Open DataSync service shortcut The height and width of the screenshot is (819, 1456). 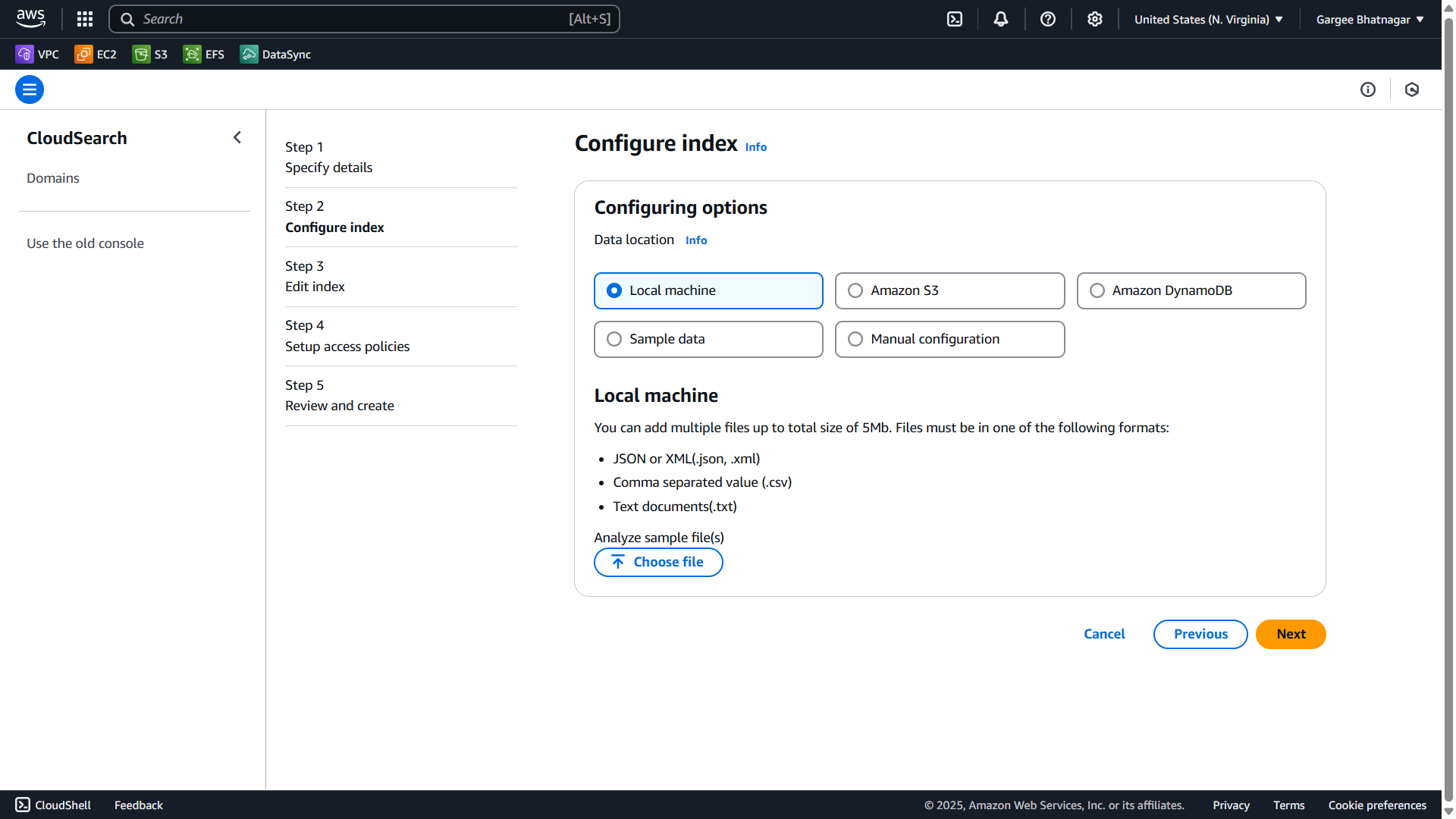point(275,54)
